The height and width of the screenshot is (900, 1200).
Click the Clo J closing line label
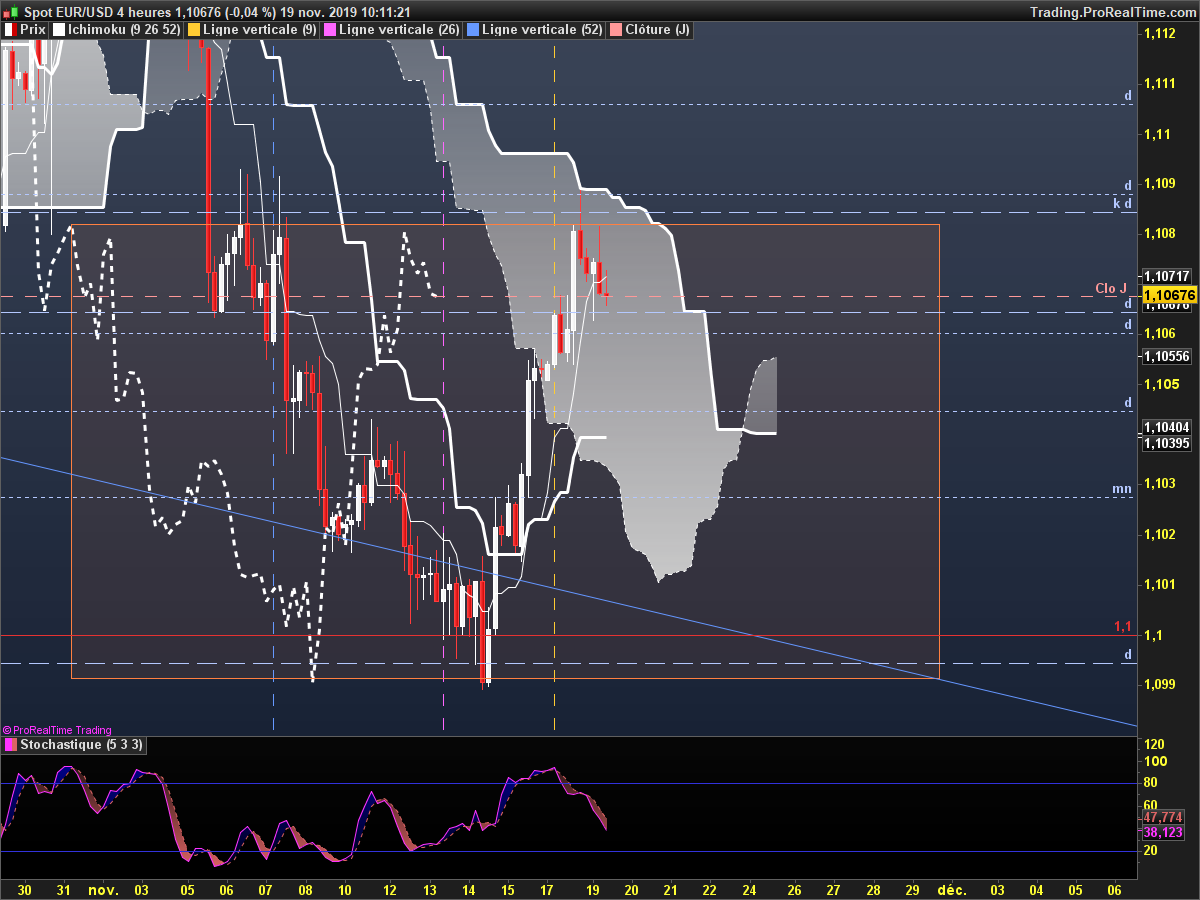point(1111,289)
